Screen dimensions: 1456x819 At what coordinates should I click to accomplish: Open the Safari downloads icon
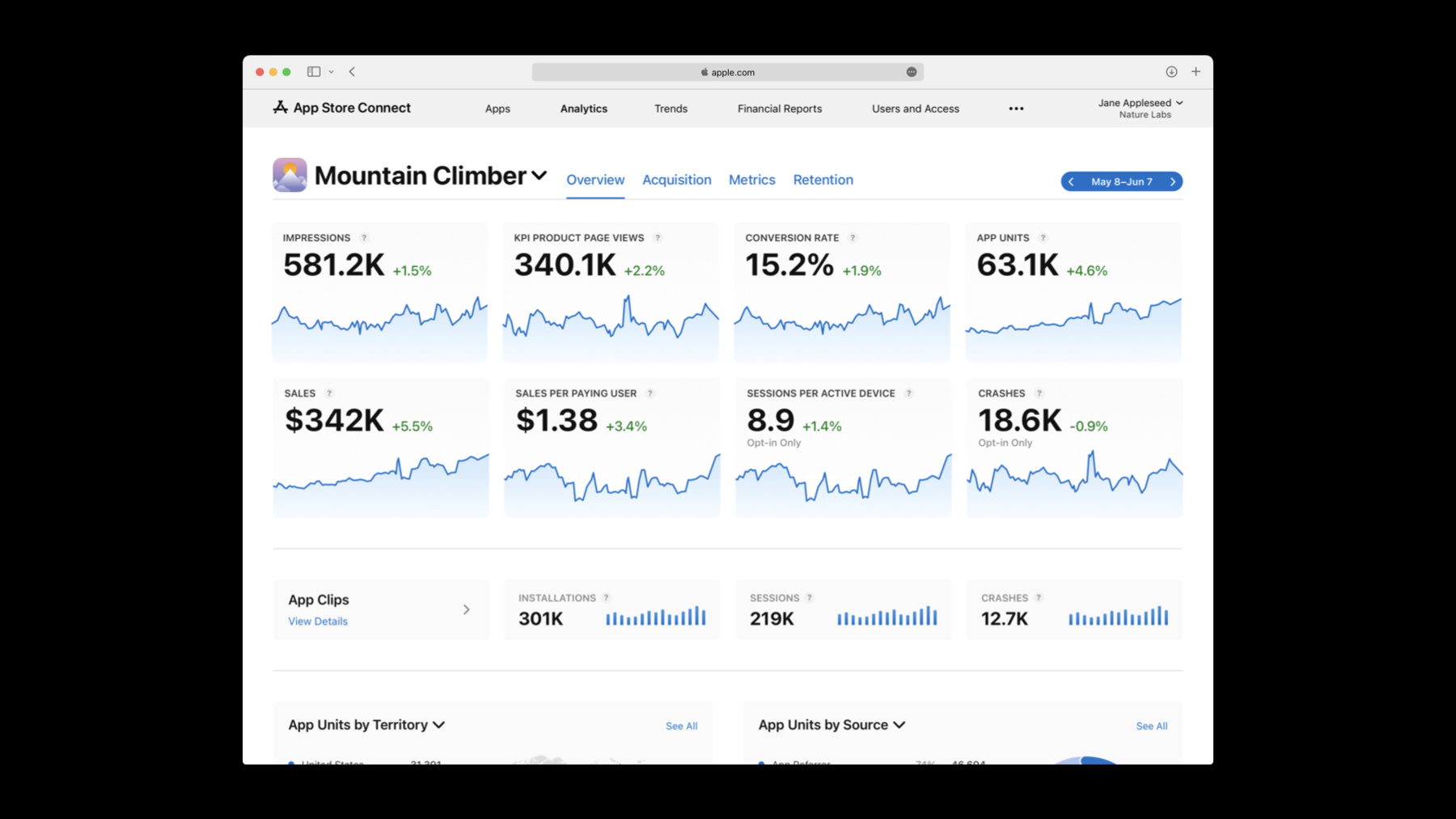coord(1171,72)
